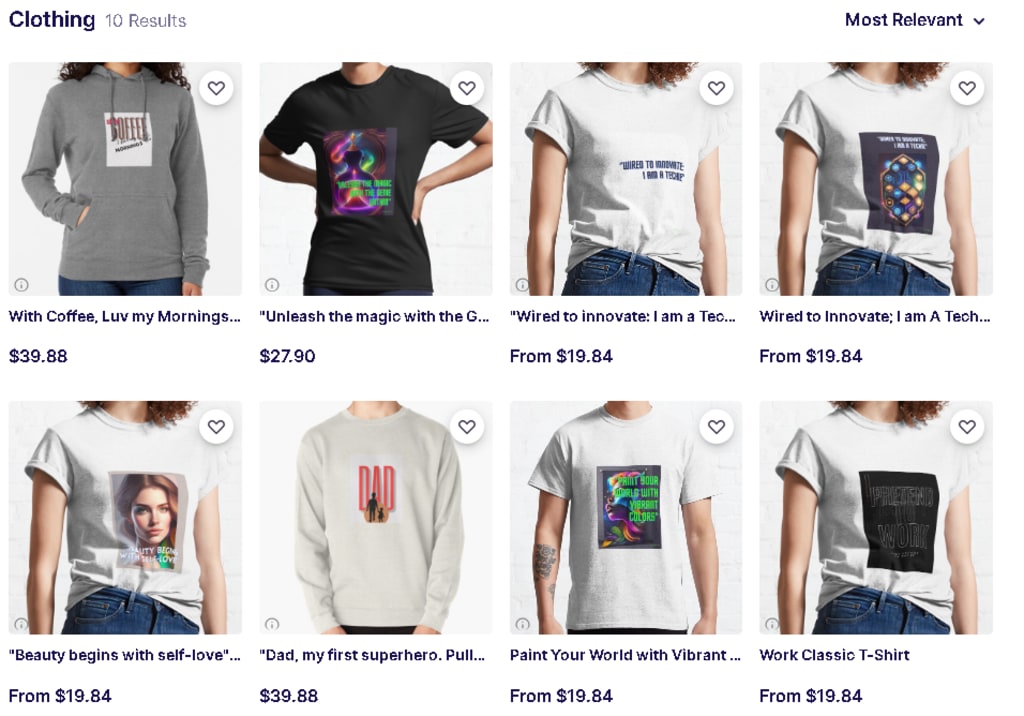Viewport: 1024px width, 716px height.
Task: Favorite the Coffee mornings hoodie with heart icon
Action: (216, 88)
